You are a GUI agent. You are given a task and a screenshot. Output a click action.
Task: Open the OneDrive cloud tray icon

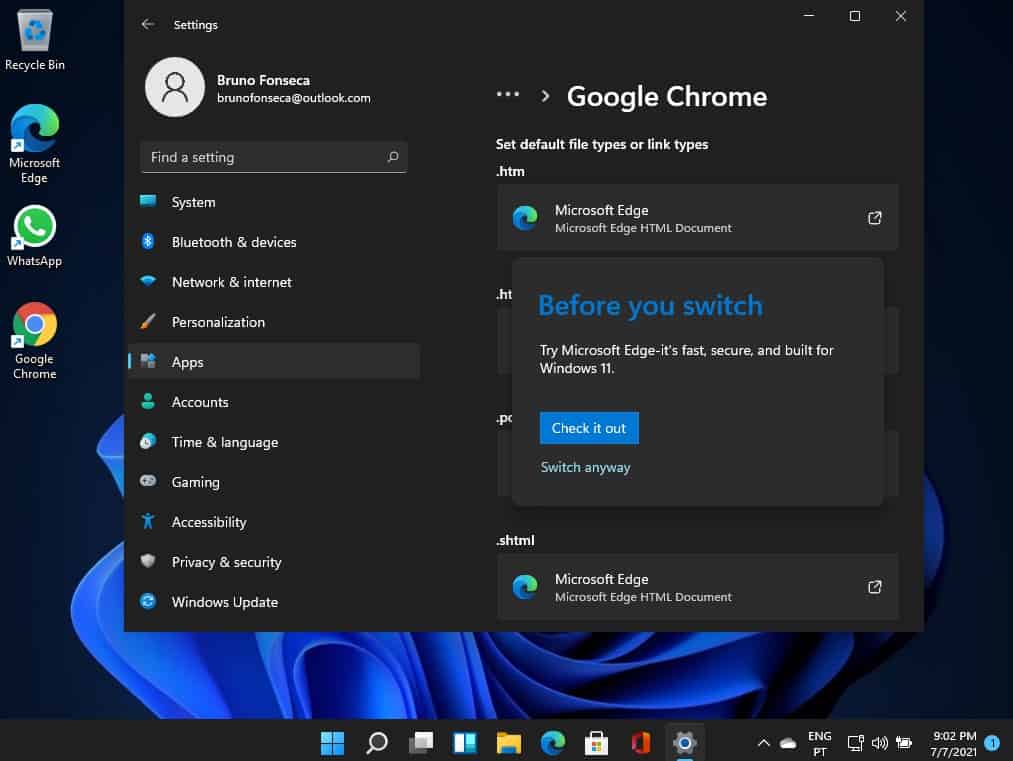click(x=788, y=744)
